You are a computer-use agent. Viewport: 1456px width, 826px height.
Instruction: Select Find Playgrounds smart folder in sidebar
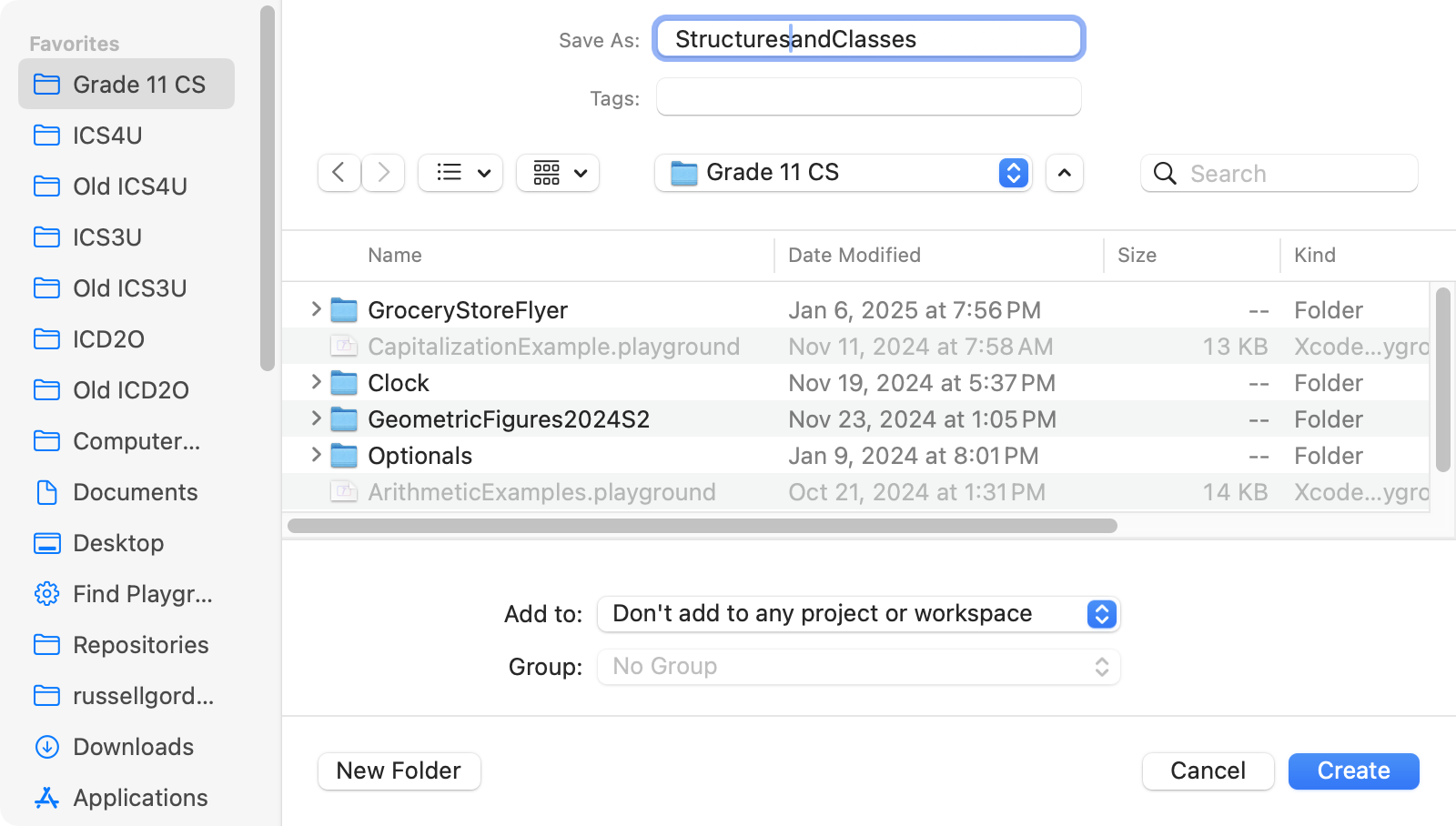pyautogui.click(x=142, y=594)
